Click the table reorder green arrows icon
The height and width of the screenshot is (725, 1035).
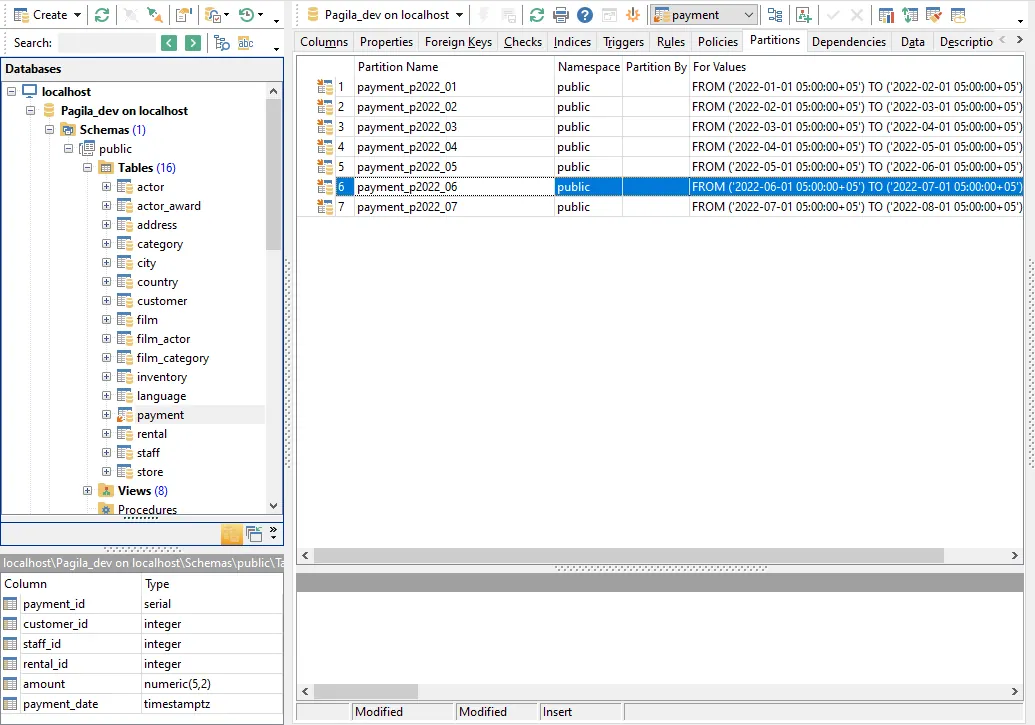[x=910, y=15]
